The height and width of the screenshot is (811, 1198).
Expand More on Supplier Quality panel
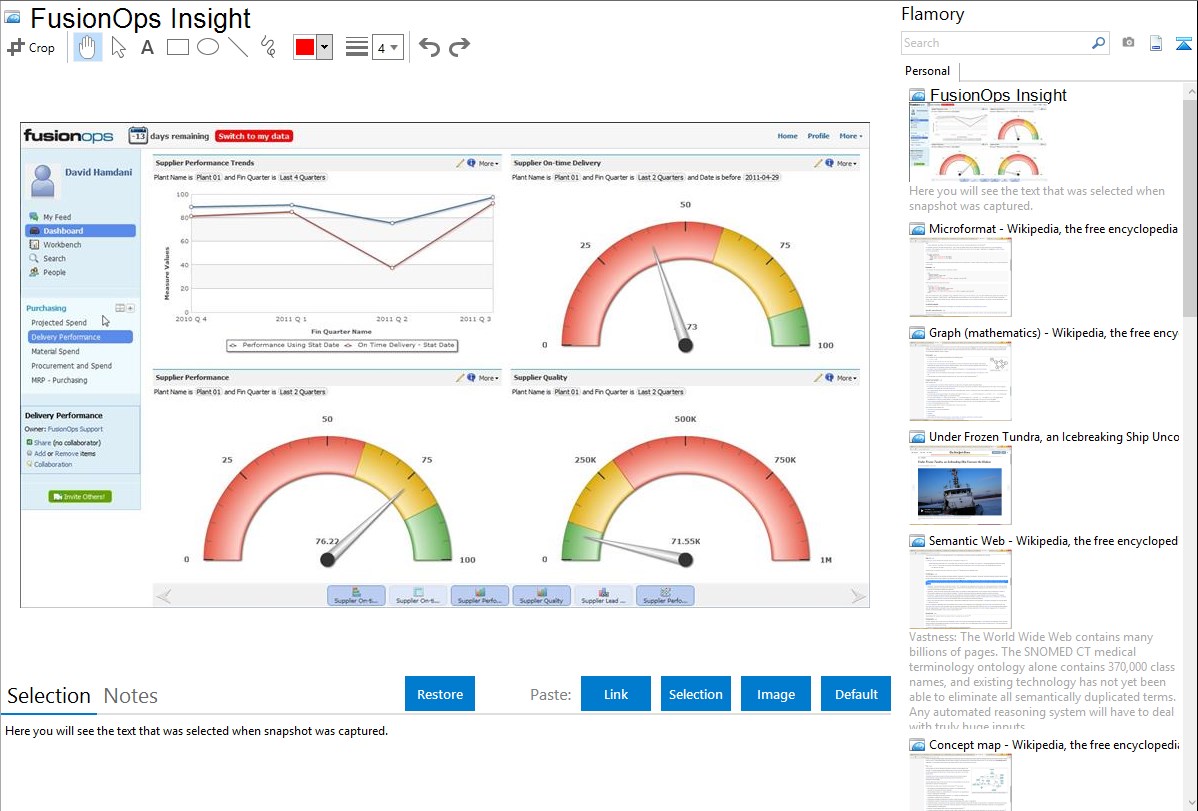pos(846,378)
